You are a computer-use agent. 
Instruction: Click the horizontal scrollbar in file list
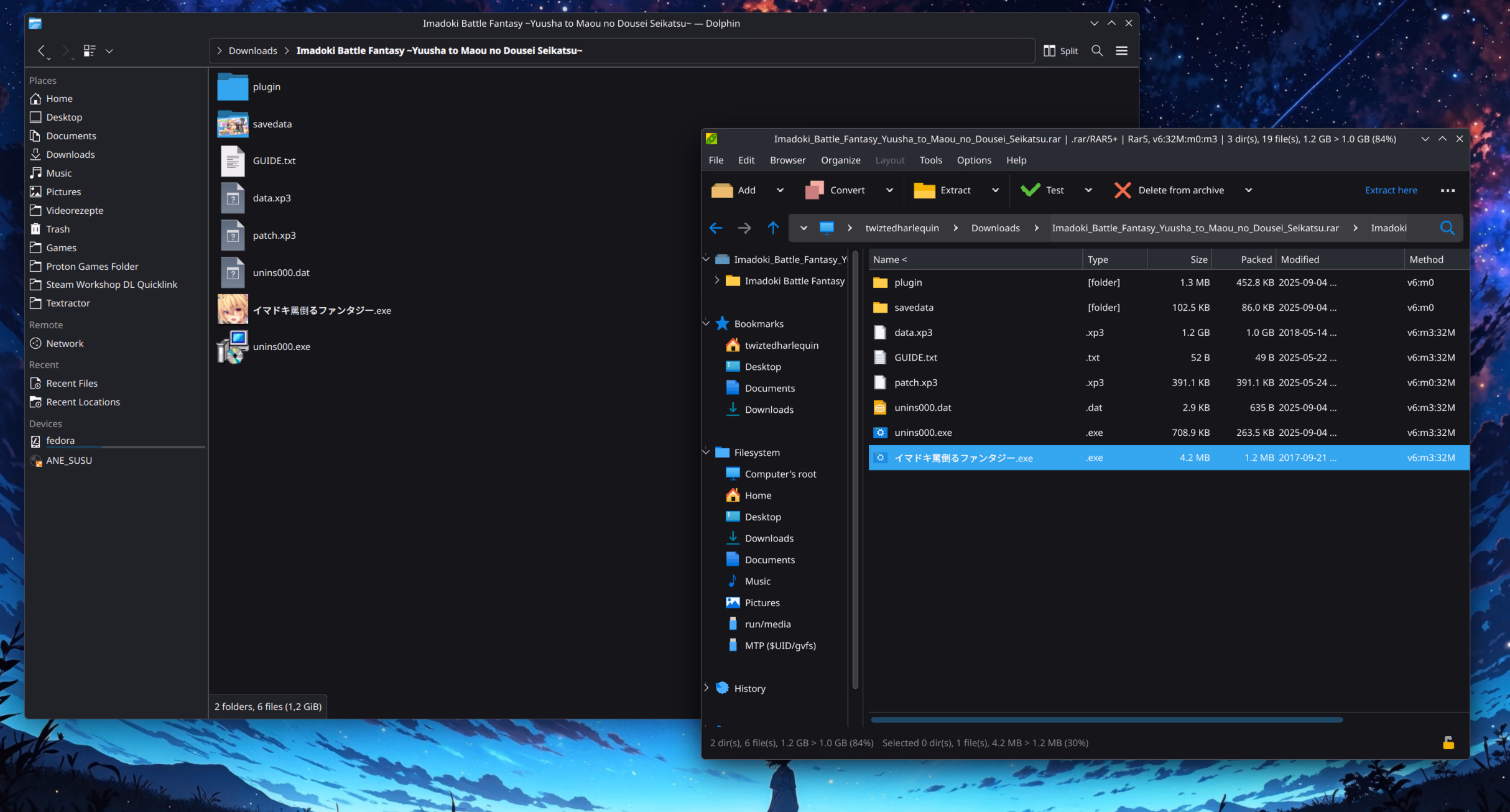1106,720
